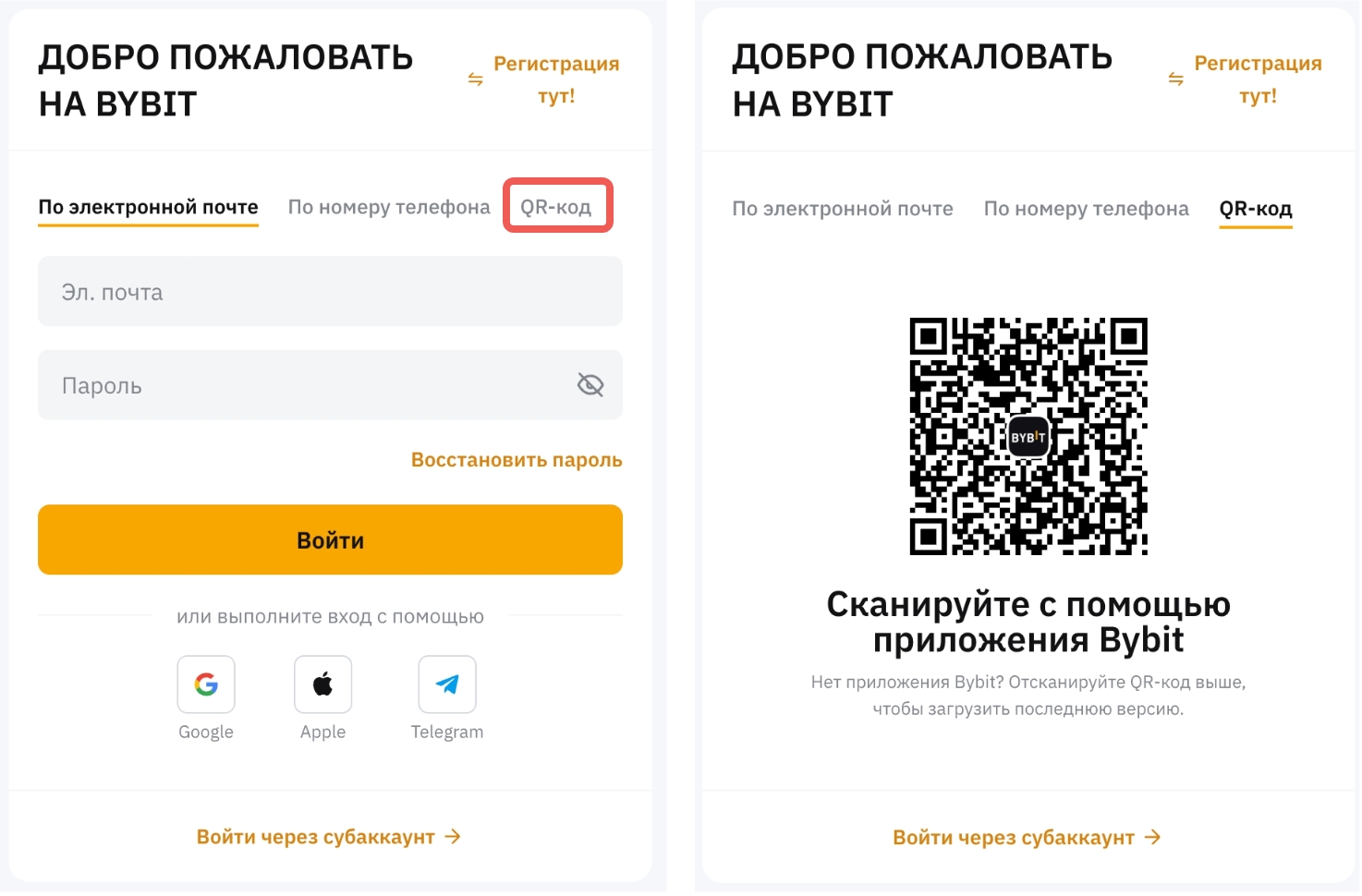Click the Google sign-in icon

tap(206, 684)
